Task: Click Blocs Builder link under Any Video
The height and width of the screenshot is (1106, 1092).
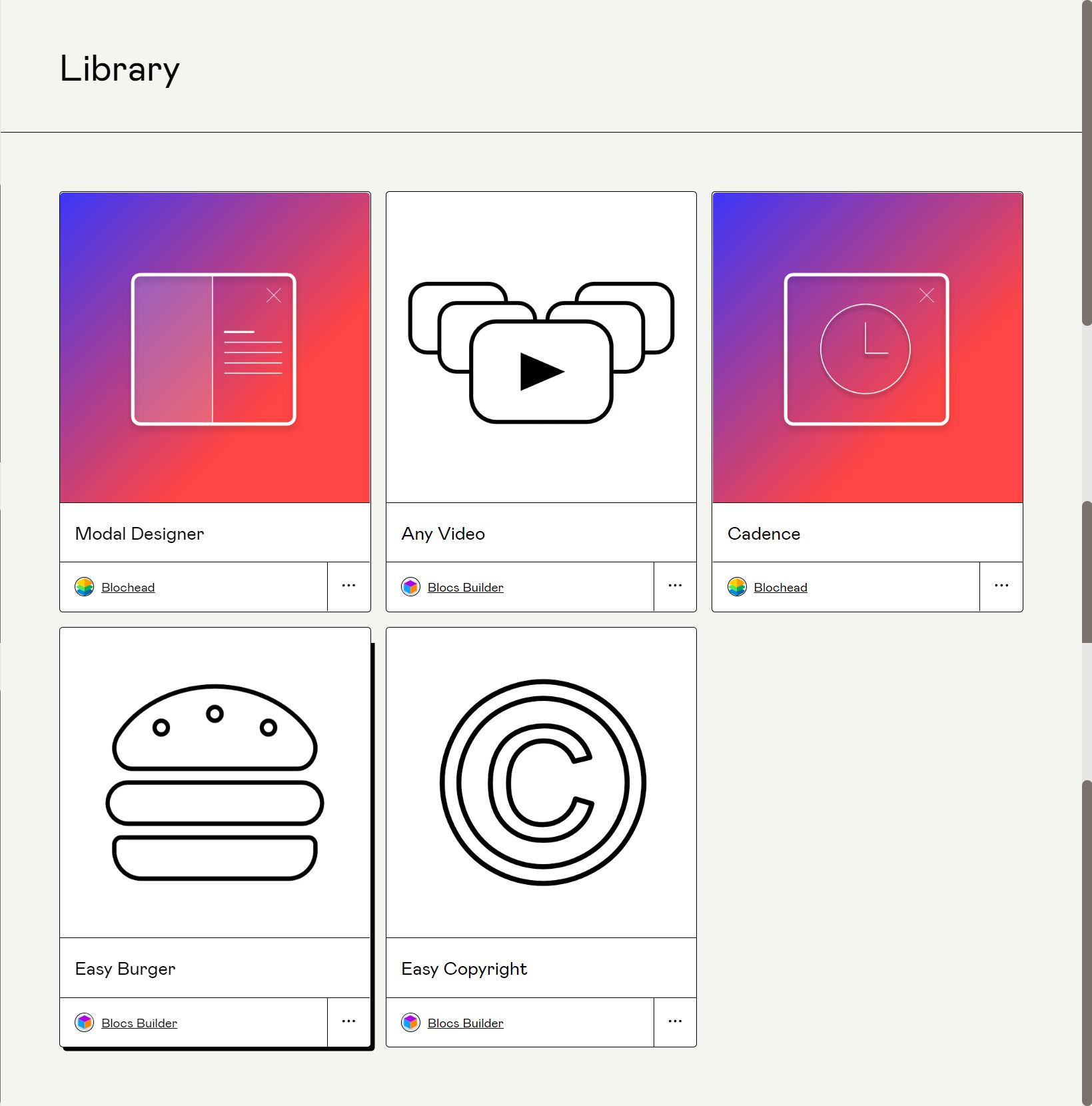Action: [x=465, y=588]
